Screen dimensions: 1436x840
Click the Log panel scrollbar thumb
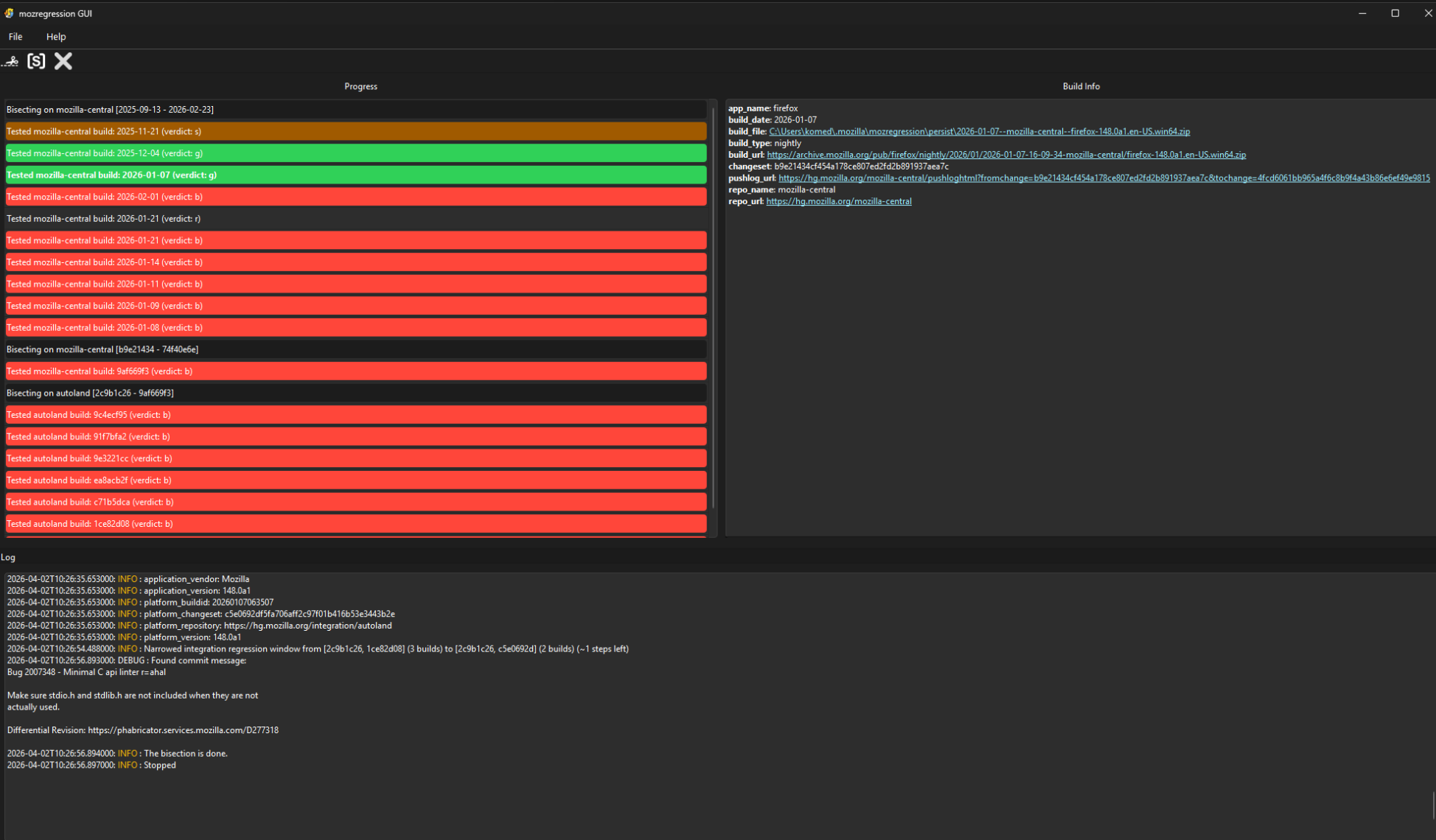coord(1433,805)
